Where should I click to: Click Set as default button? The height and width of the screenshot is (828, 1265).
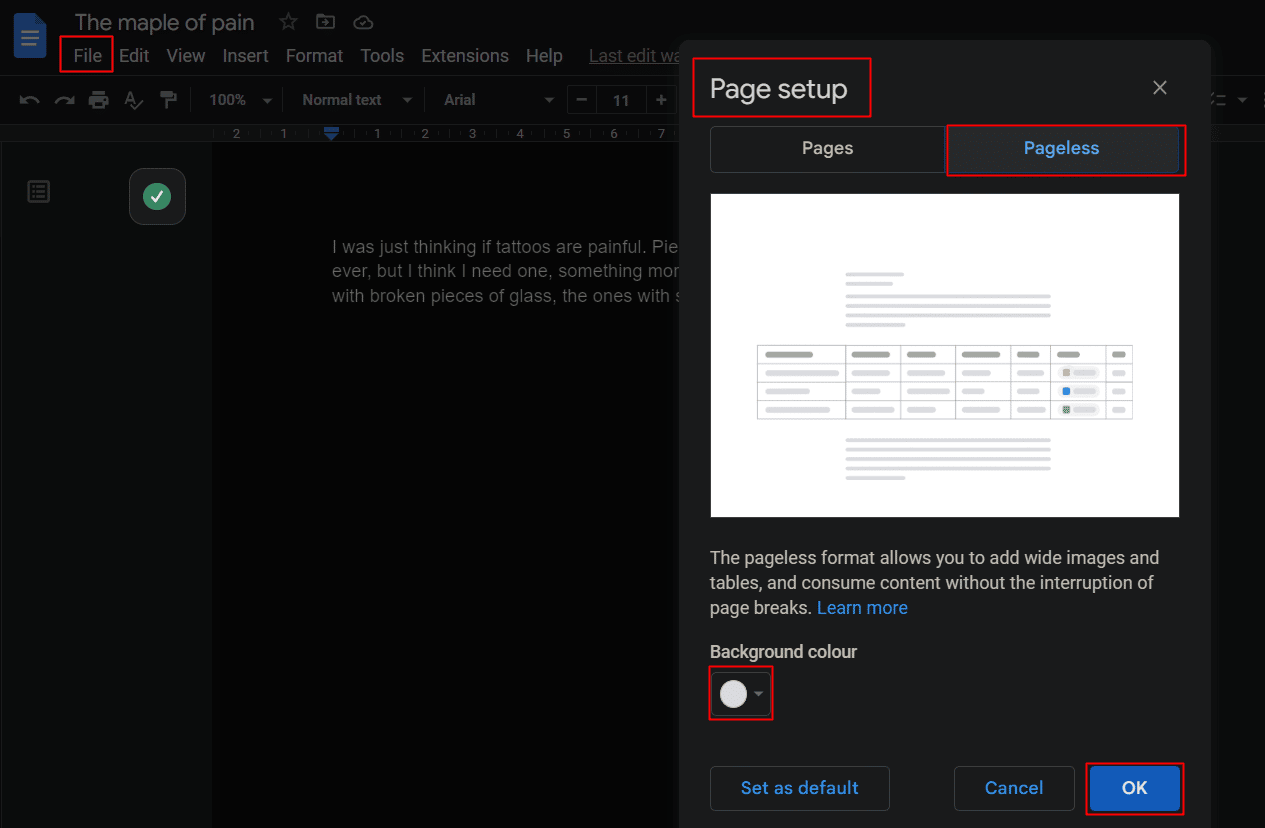(x=800, y=788)
